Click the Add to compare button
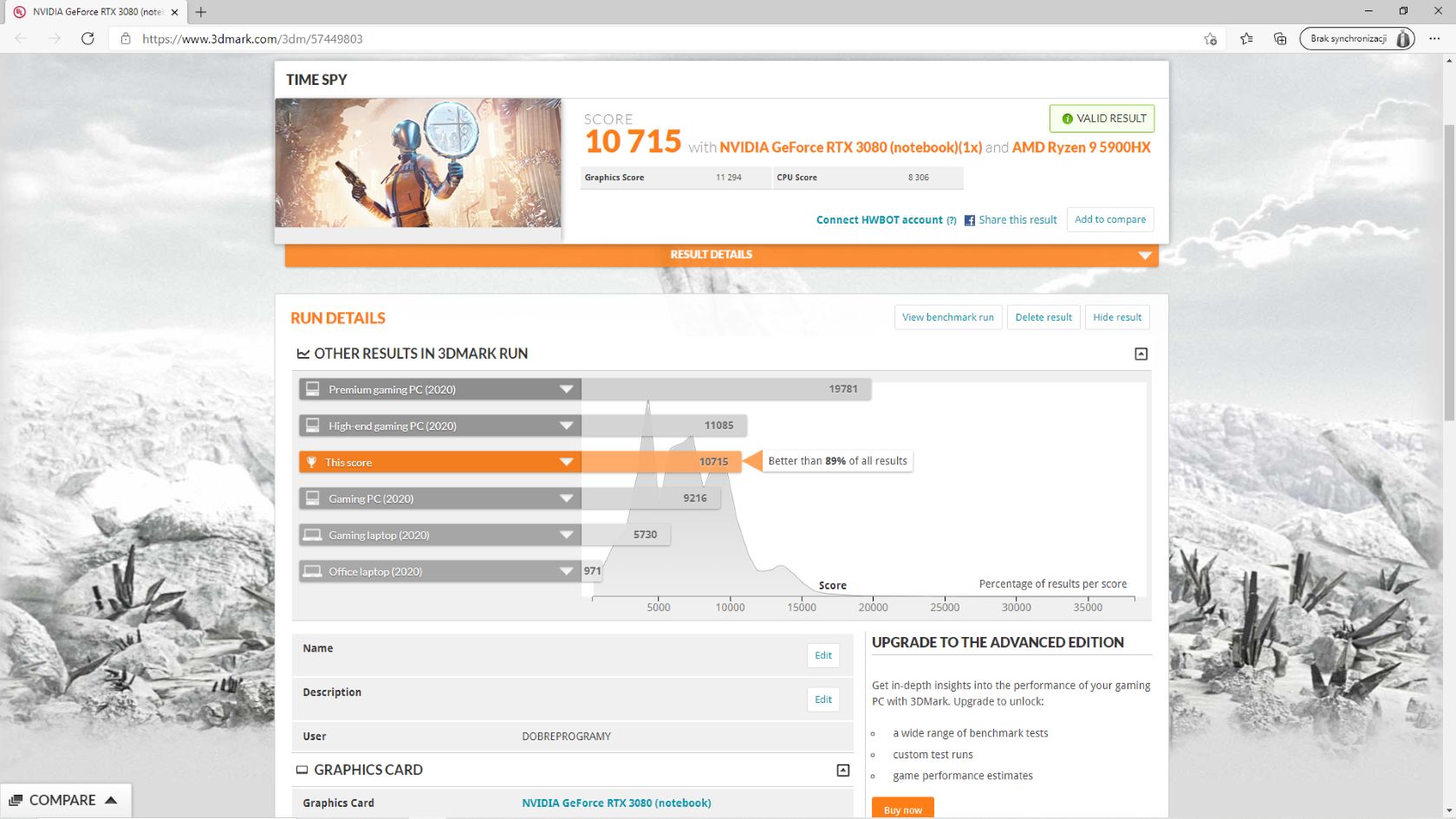 [1110, 219]
